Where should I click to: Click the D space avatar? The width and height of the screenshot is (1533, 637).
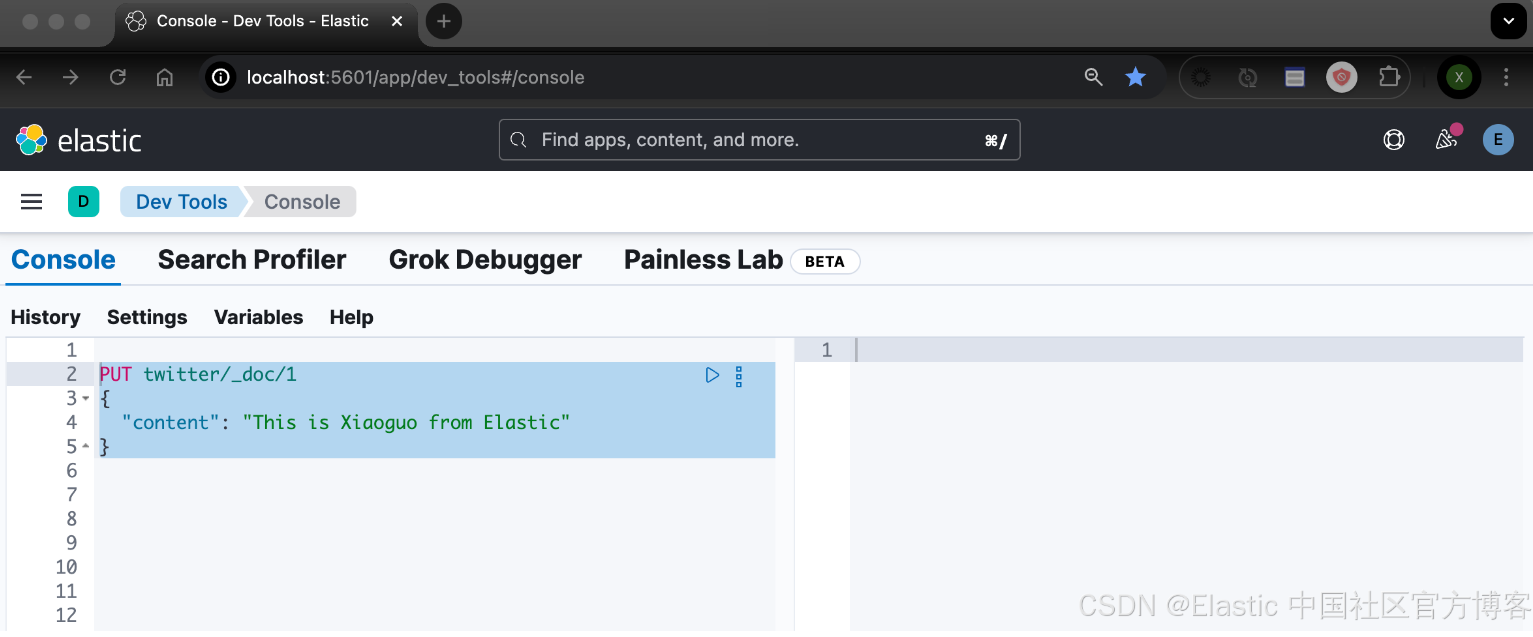83,202
